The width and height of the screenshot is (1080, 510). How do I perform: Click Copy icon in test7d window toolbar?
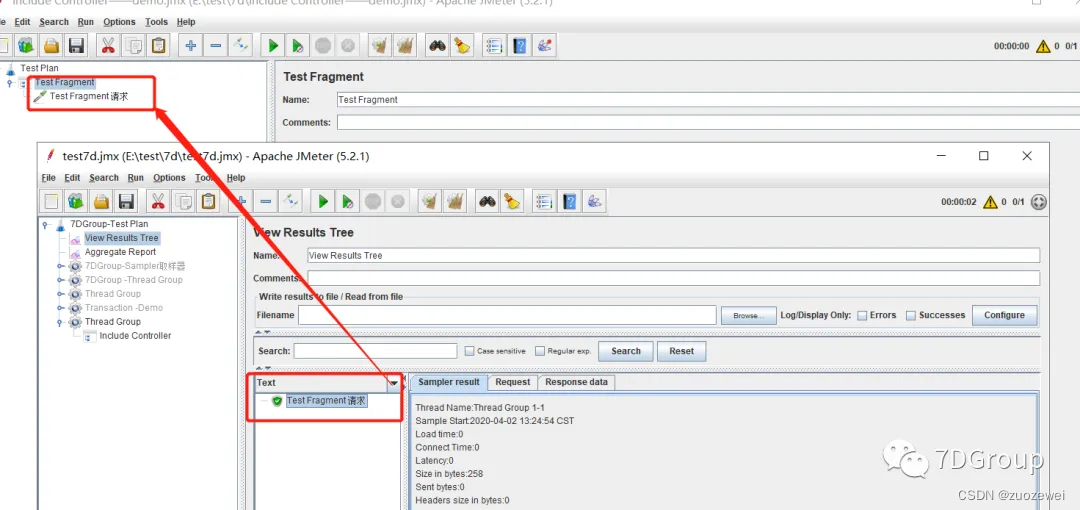tap(183, 202)
